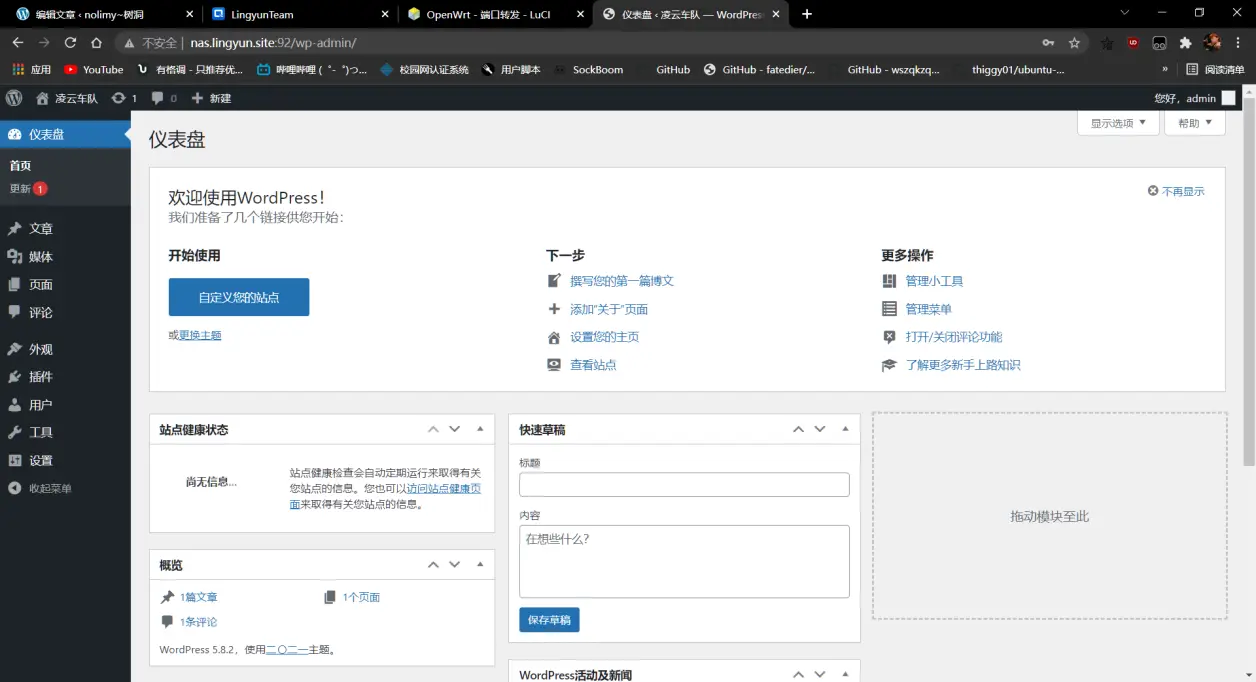This screenshot has width=1256, height=682.
Task: Go to 首页 submenu item
Action: point(20,166)
